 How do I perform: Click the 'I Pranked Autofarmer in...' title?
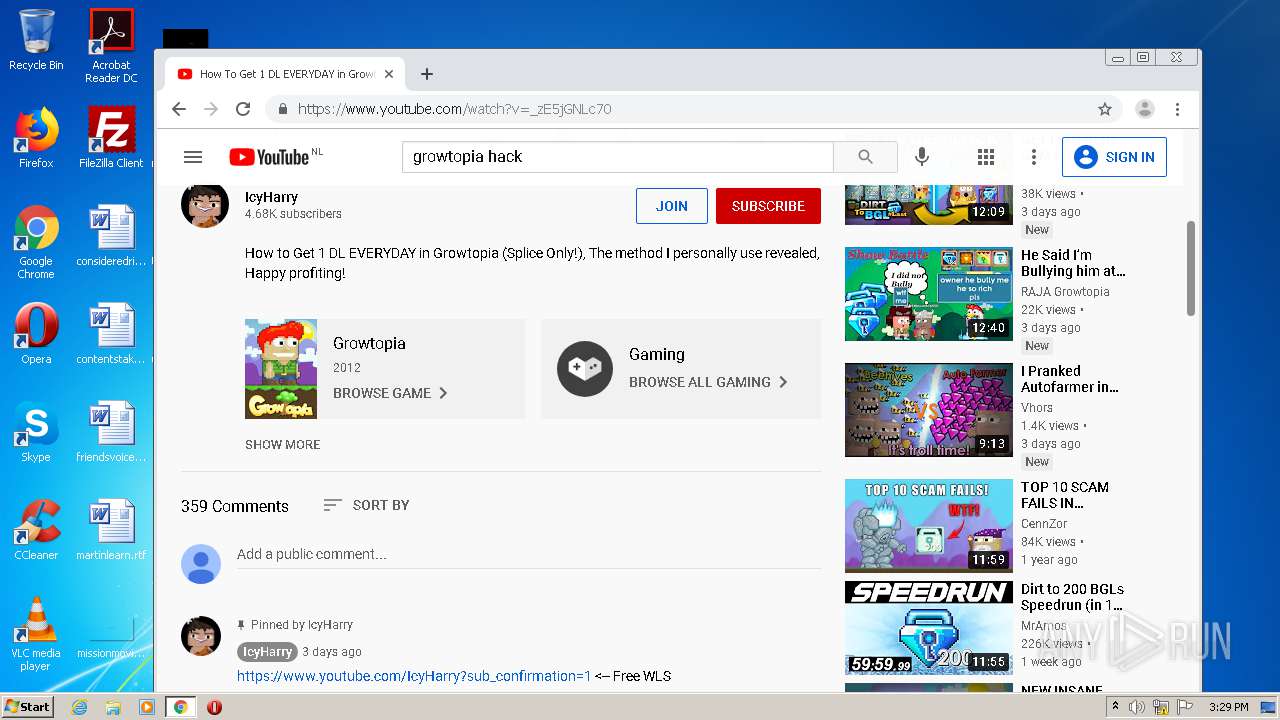pyautogui.click(x=1069, y=379)
